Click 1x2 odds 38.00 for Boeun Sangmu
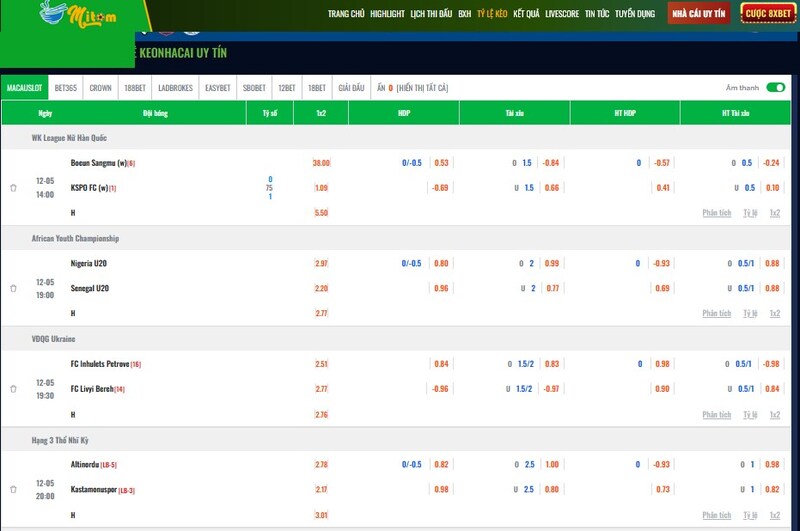This screenshot has height=531, width=800. [321, 163]
